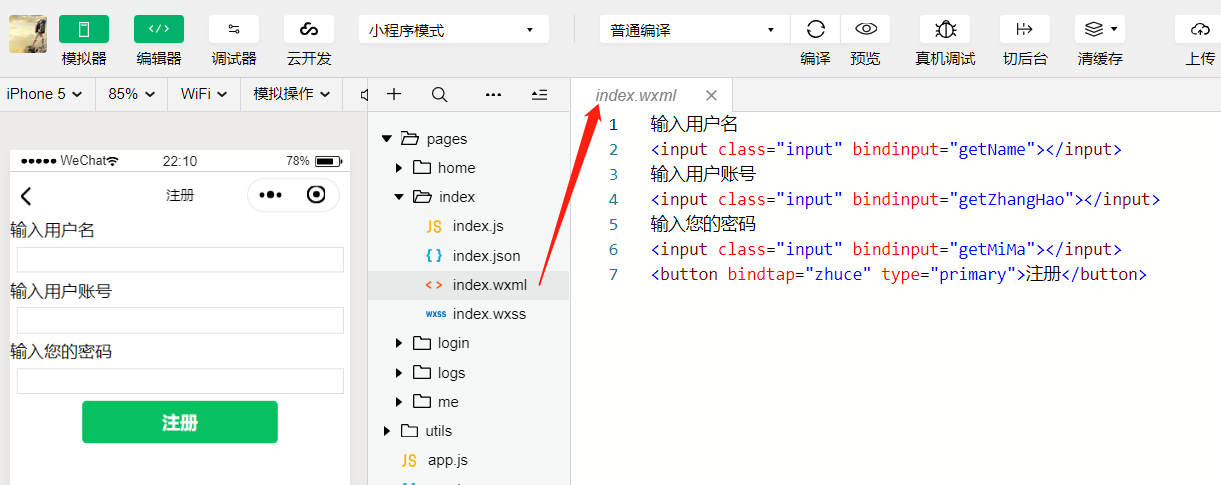This screenshot has width=1221, height=485.
Task: Click the Preview (预览) eye icon
Action: tap(866, 29)
